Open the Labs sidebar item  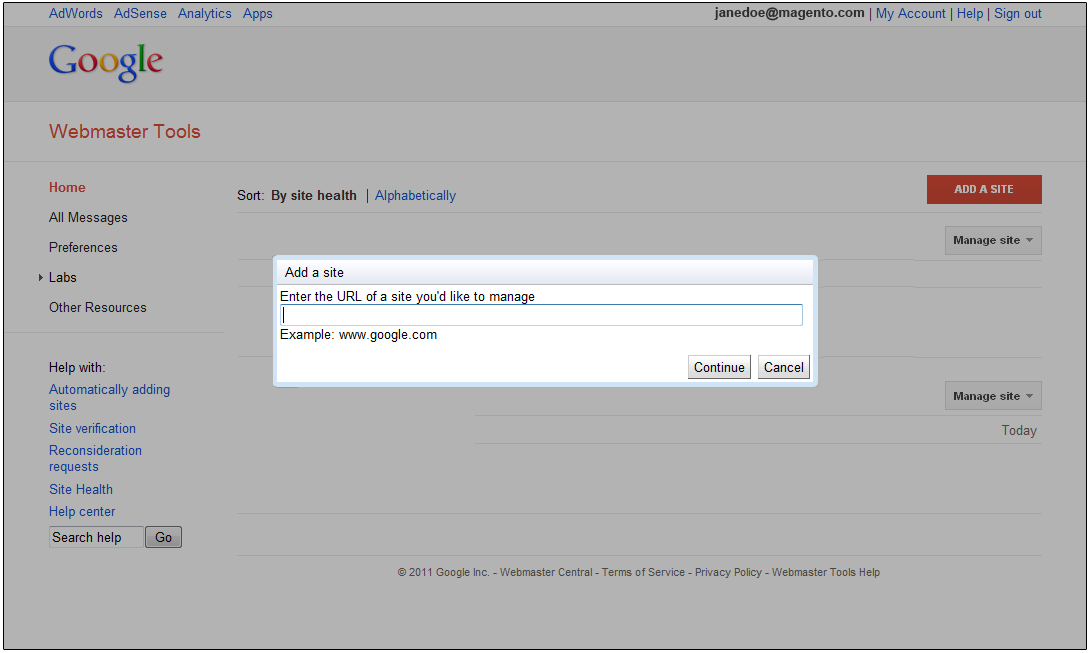63,277
